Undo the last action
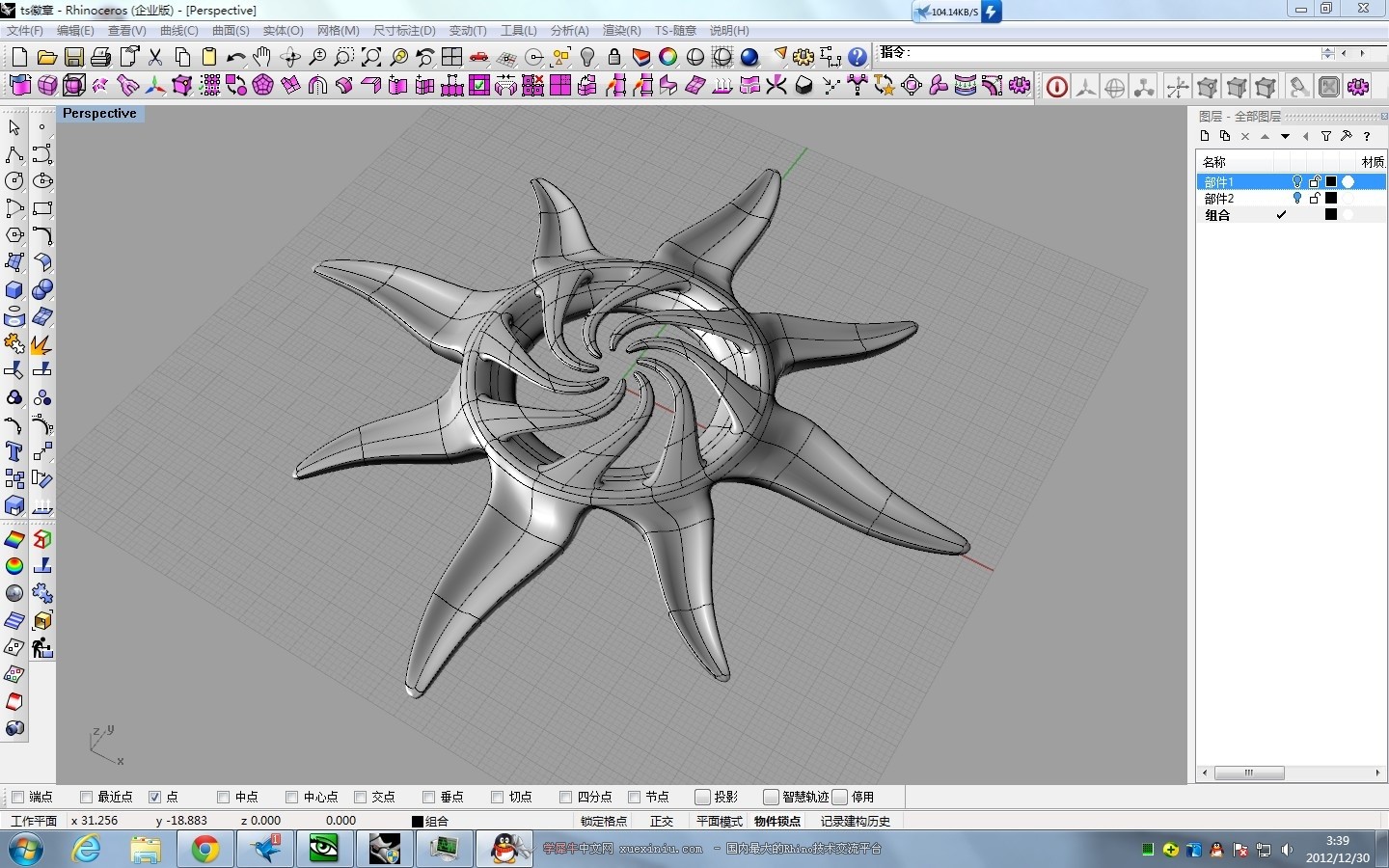 (x=236, y=57)
